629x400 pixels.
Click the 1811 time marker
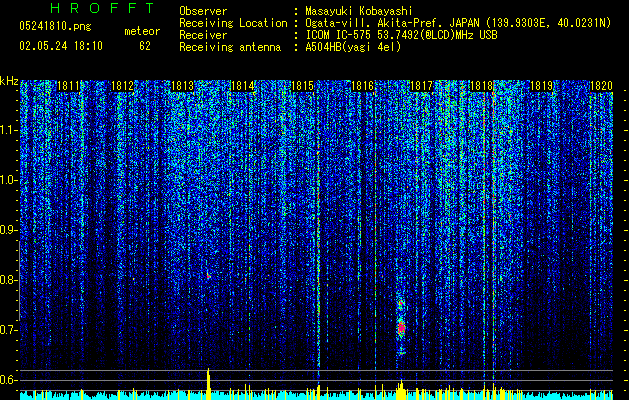68,86
